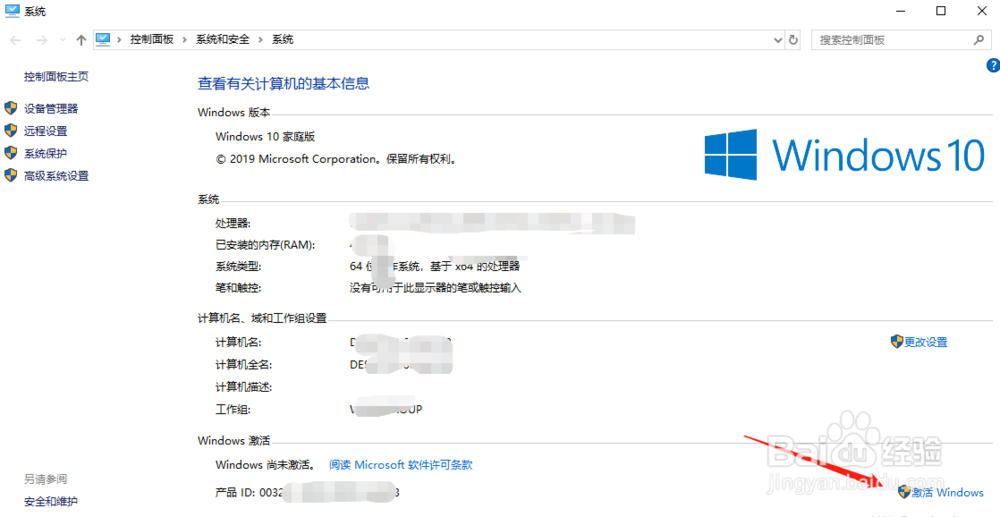The height and width of the screenshot is (517, 1000).
Task: Maximize the 系统 window
Action: click(x=941, y=11)
